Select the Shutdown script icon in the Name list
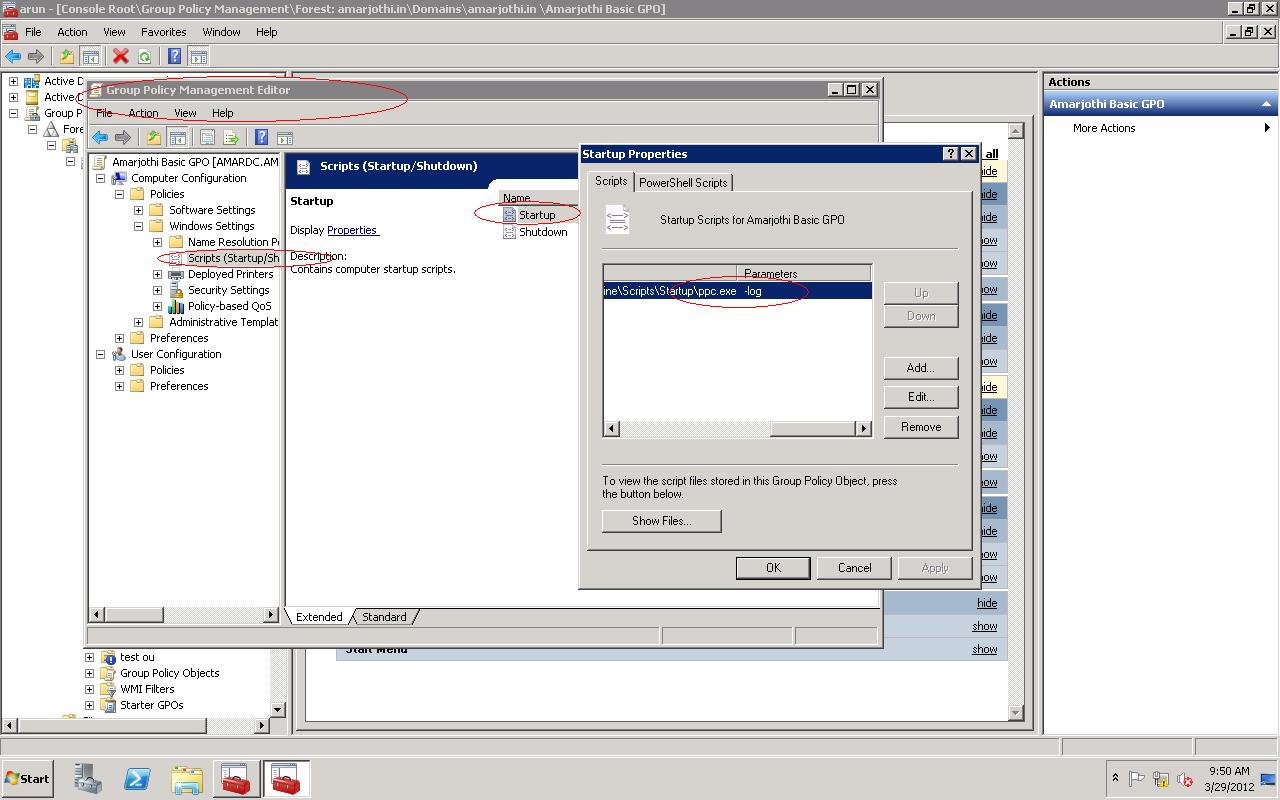The height and width of the screenshot is (800, 1280). pos(510,232)
